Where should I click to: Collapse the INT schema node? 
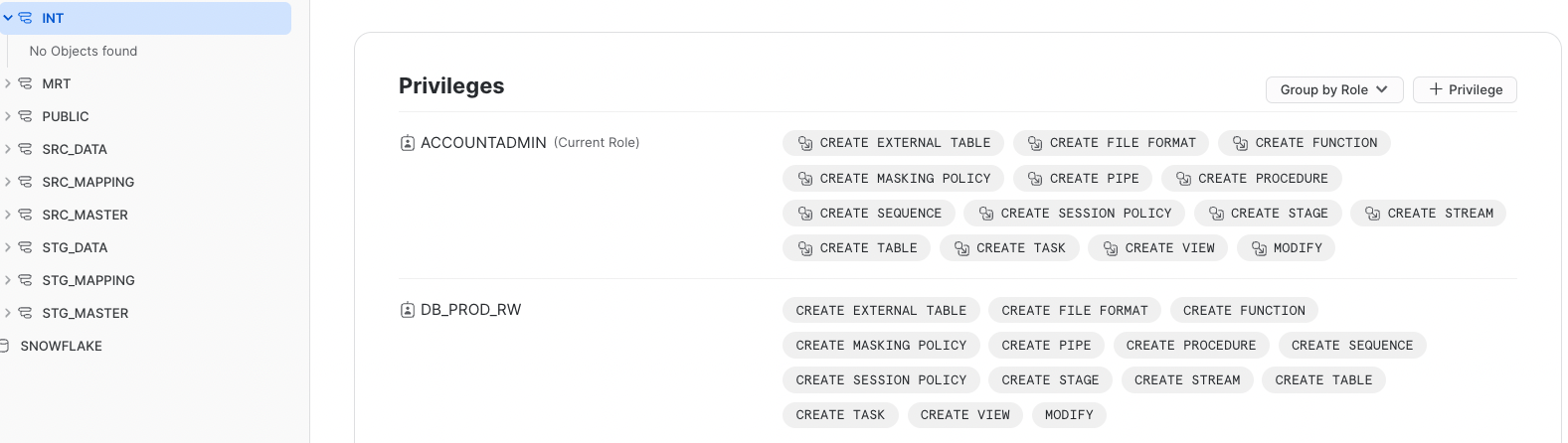point(7,18)
